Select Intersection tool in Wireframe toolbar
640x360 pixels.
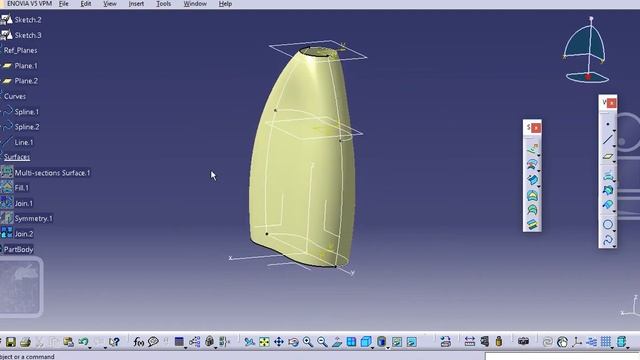608,190
